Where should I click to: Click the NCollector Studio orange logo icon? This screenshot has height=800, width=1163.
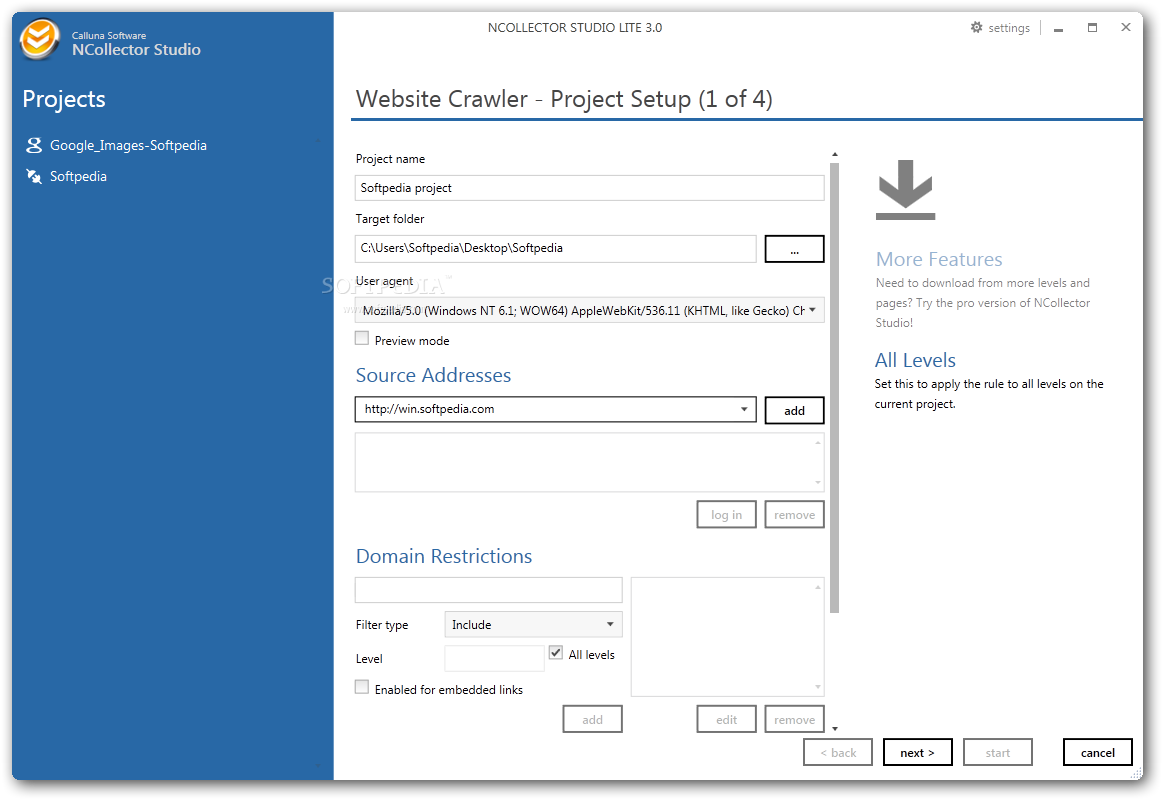click(39, 39)
